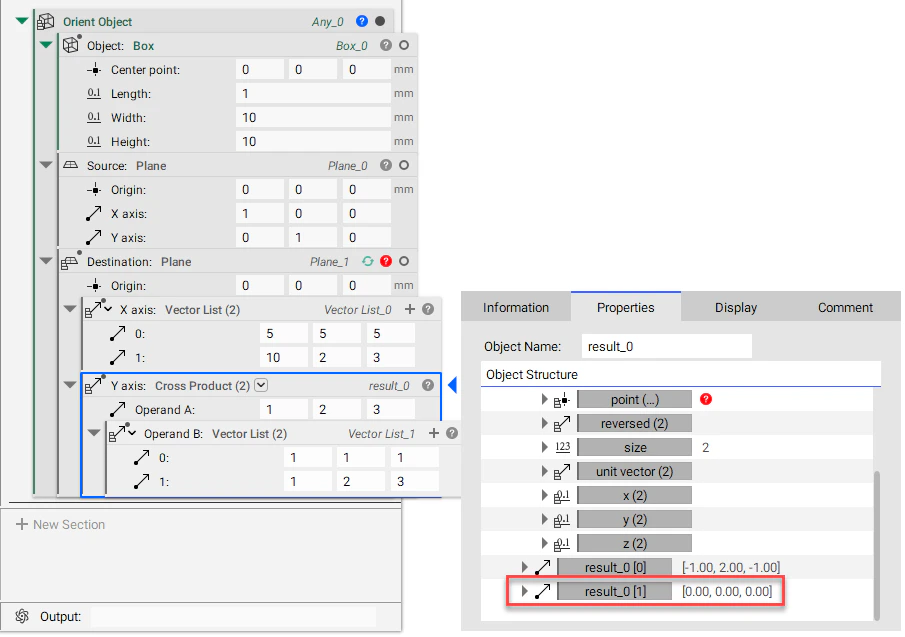
Task: Click the green refresh icon on Plane_1
Action: point(368,261)
